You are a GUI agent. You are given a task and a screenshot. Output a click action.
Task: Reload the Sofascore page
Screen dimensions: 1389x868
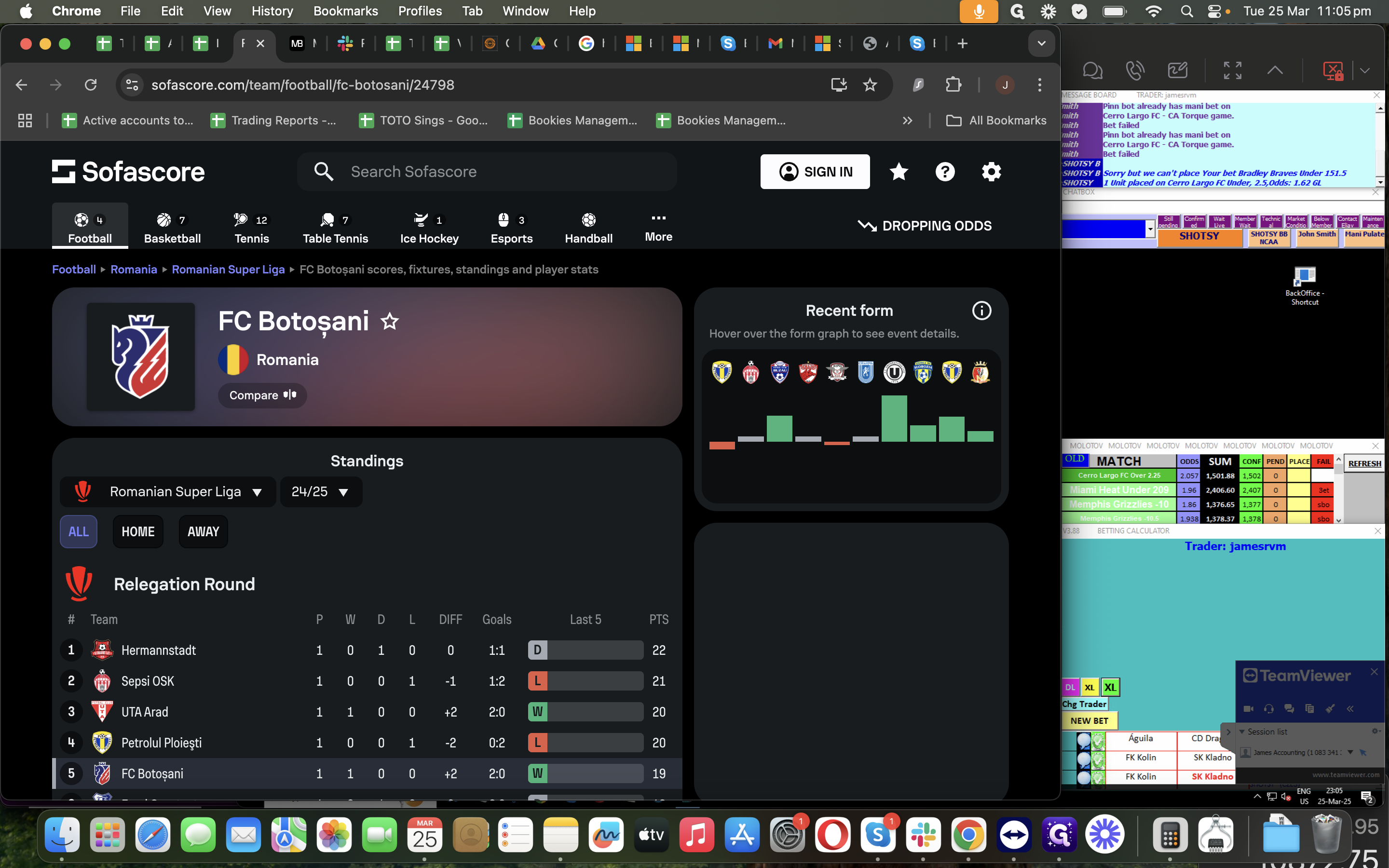point(91,85)
